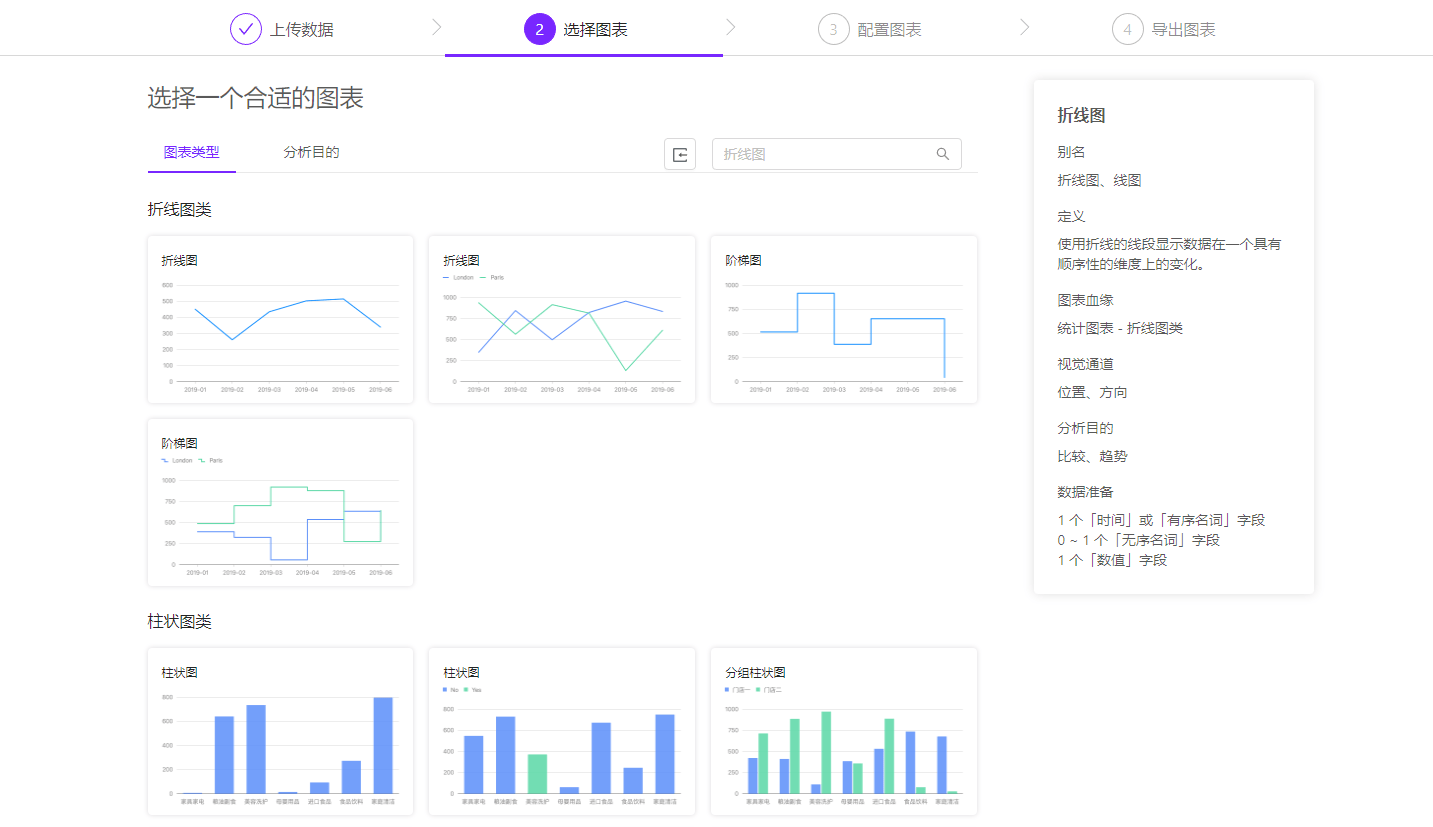
Task: Click the number 2 circle of 选择图表
Action: pyautogui.click(x=539, y=28)
